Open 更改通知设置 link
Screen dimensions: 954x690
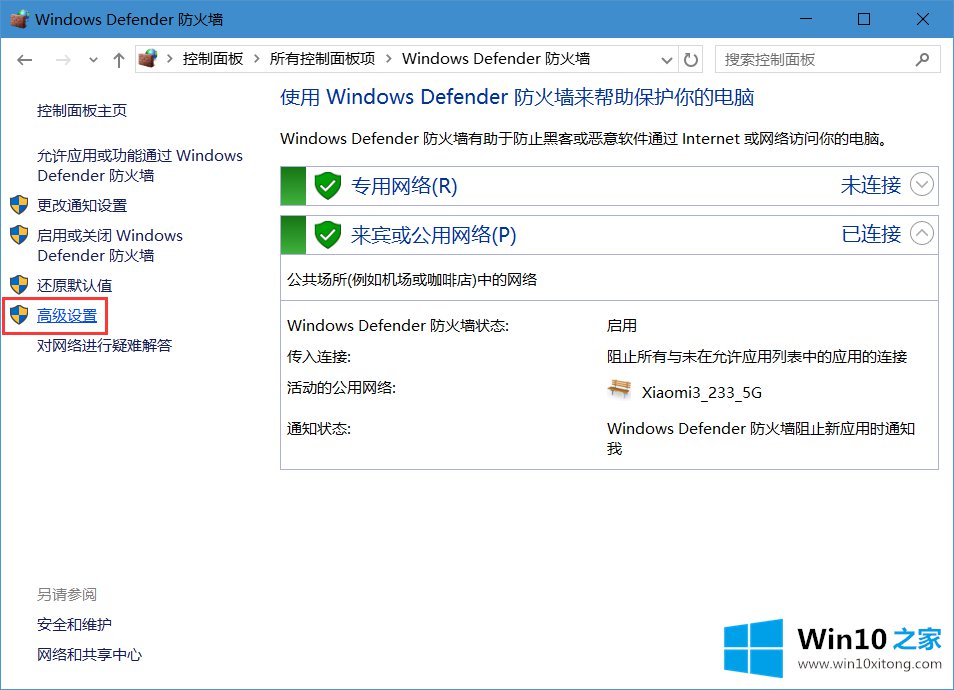coord(82,206)
